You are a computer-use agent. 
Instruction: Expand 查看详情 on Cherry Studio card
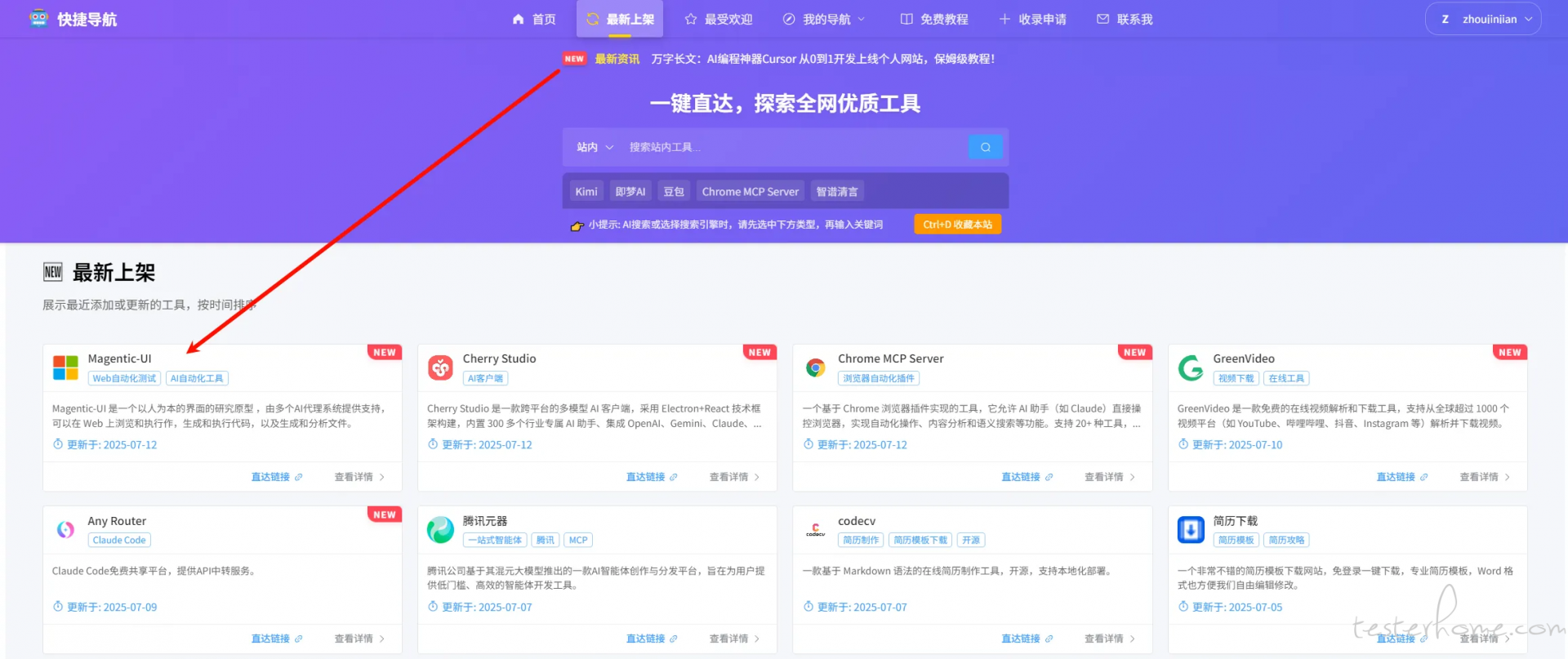734,477
